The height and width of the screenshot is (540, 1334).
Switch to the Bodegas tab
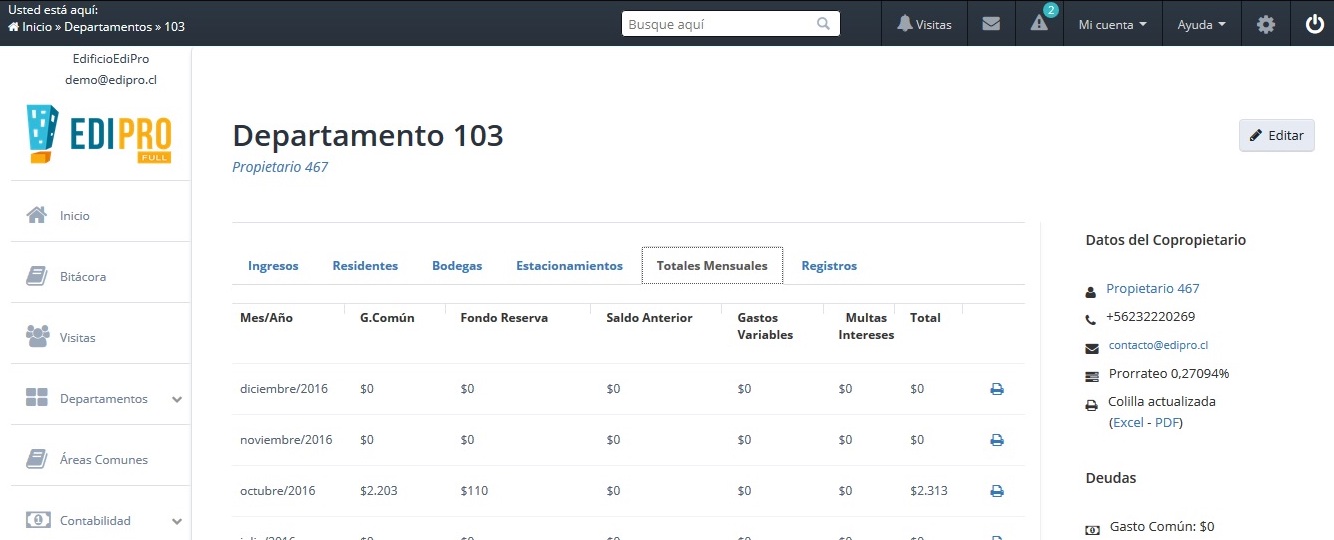[457, 266]
